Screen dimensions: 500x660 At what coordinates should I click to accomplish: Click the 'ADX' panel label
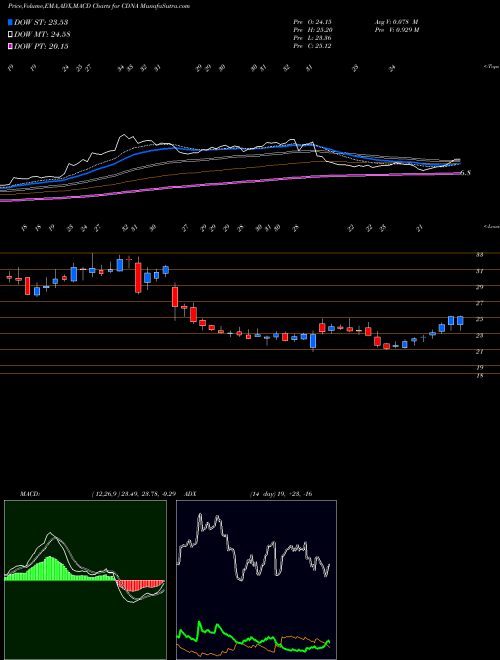(190, 494)
